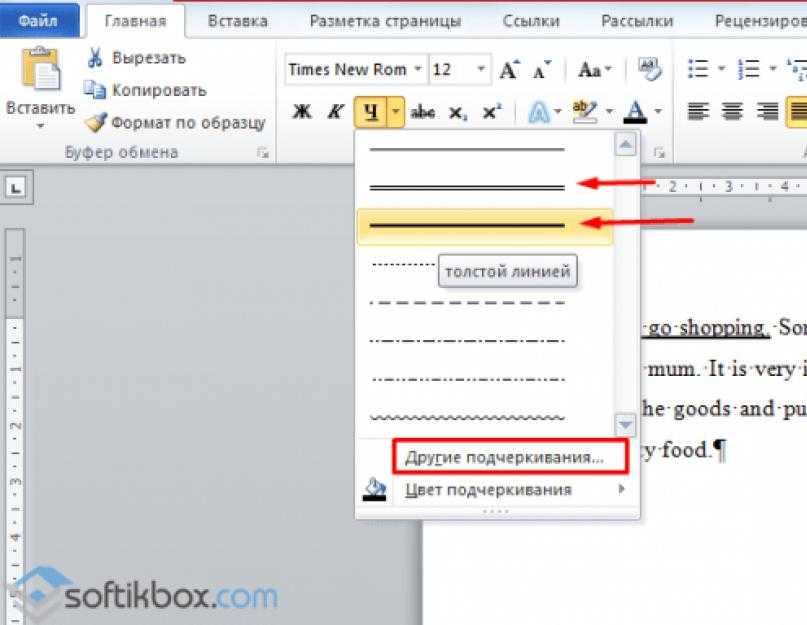
Task: Open font size 12 dropdown
Action: 481,69
